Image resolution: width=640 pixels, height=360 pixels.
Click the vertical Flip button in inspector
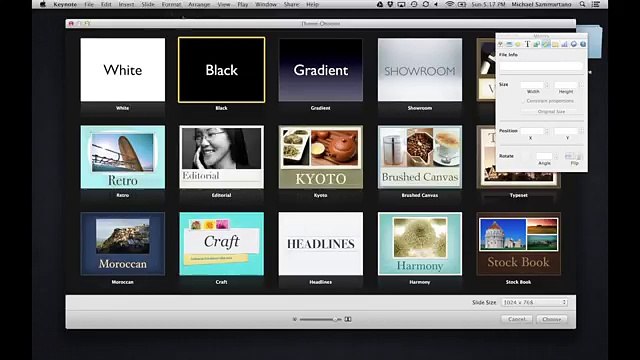[578, 156]
